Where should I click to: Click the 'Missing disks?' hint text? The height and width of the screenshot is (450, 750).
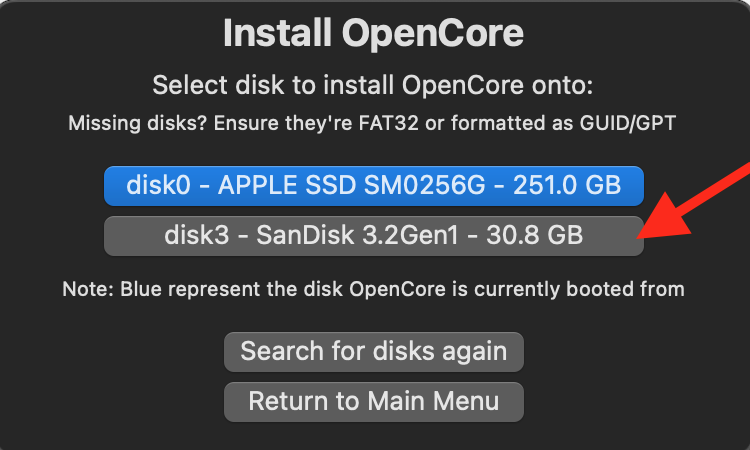pyautogui.click(x=373, y=124)
